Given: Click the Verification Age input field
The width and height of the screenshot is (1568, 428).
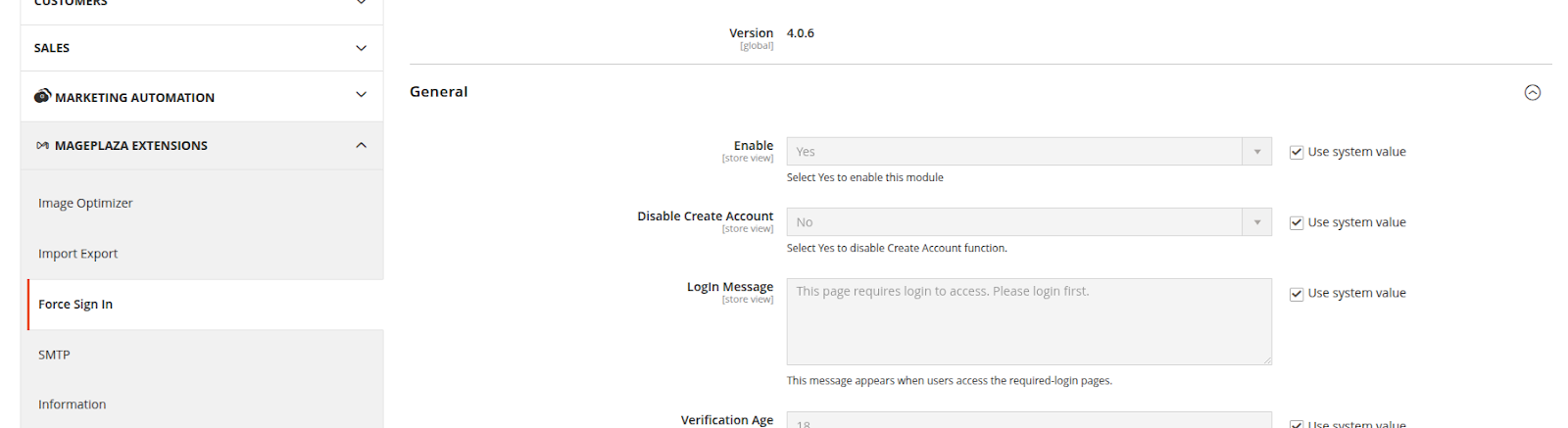Looking at the screenshot, I should point(1029,421).
